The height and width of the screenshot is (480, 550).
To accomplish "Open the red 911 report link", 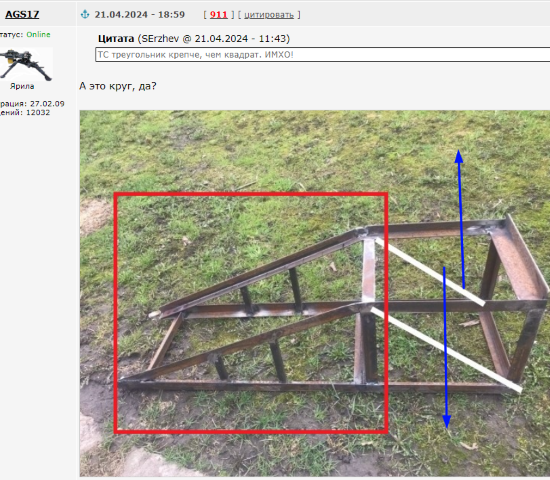I will pos(219,15).
